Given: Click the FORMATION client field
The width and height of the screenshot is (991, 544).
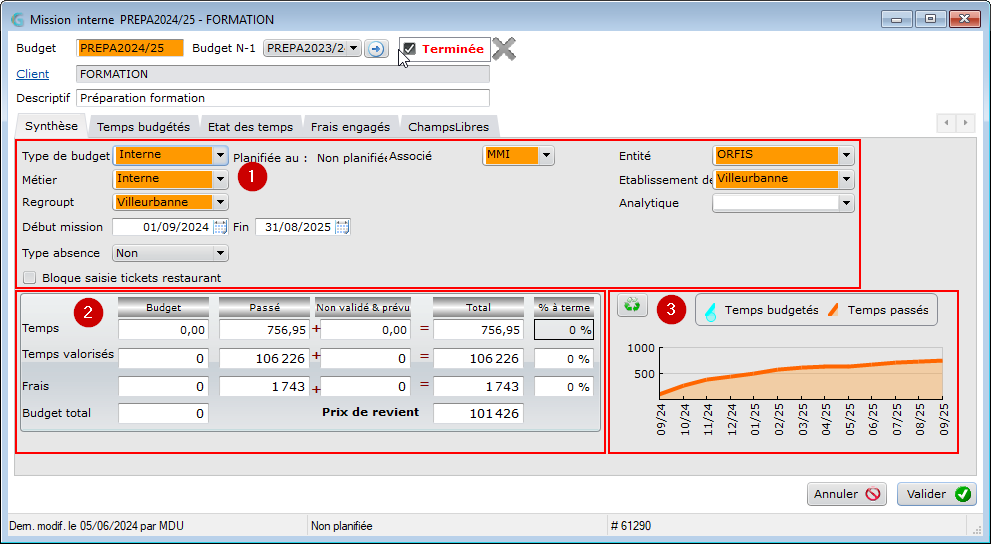Looking at the screenshot, I should tap(283, 74).
